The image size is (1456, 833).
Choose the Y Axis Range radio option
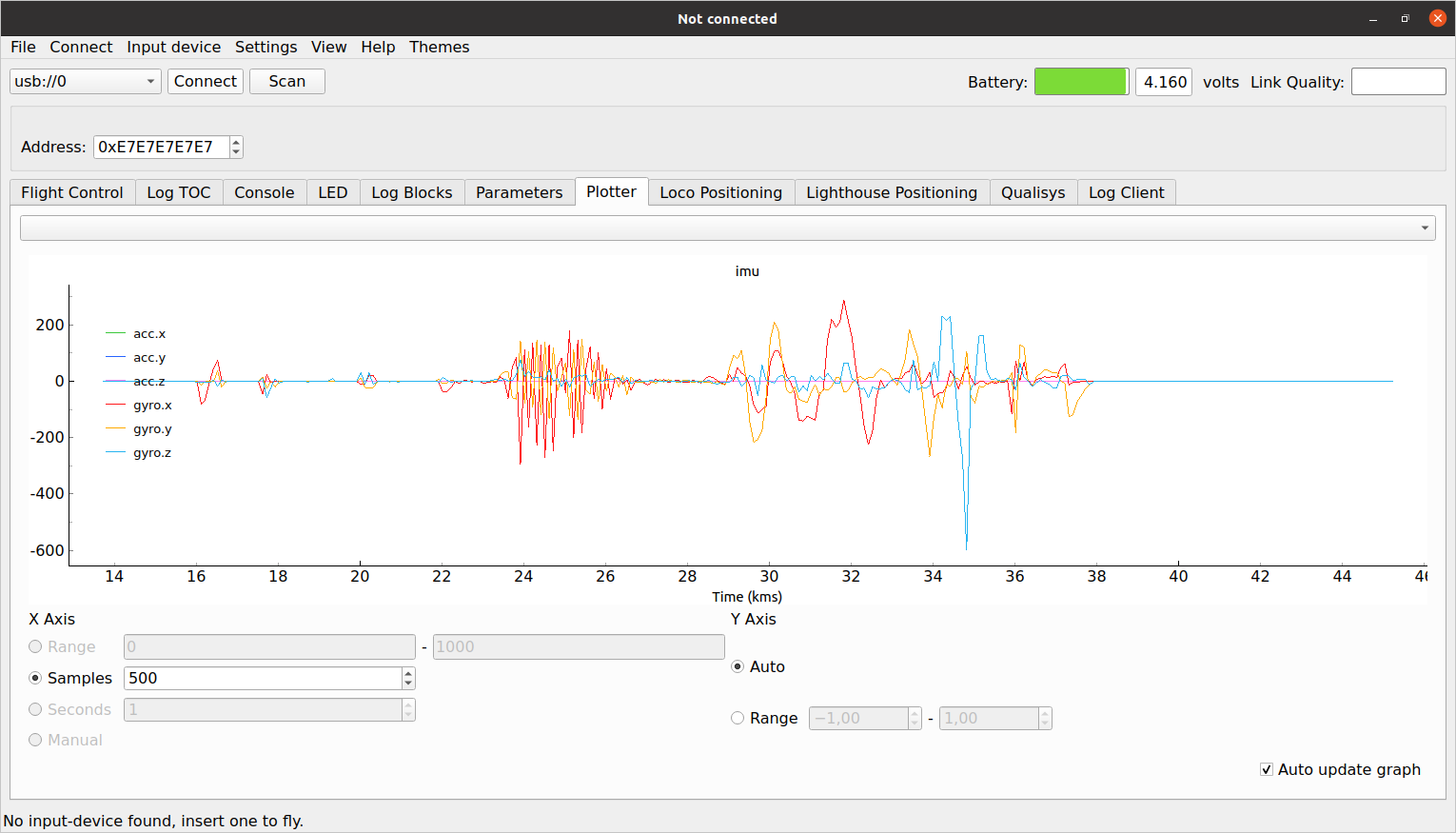(738, 718)
